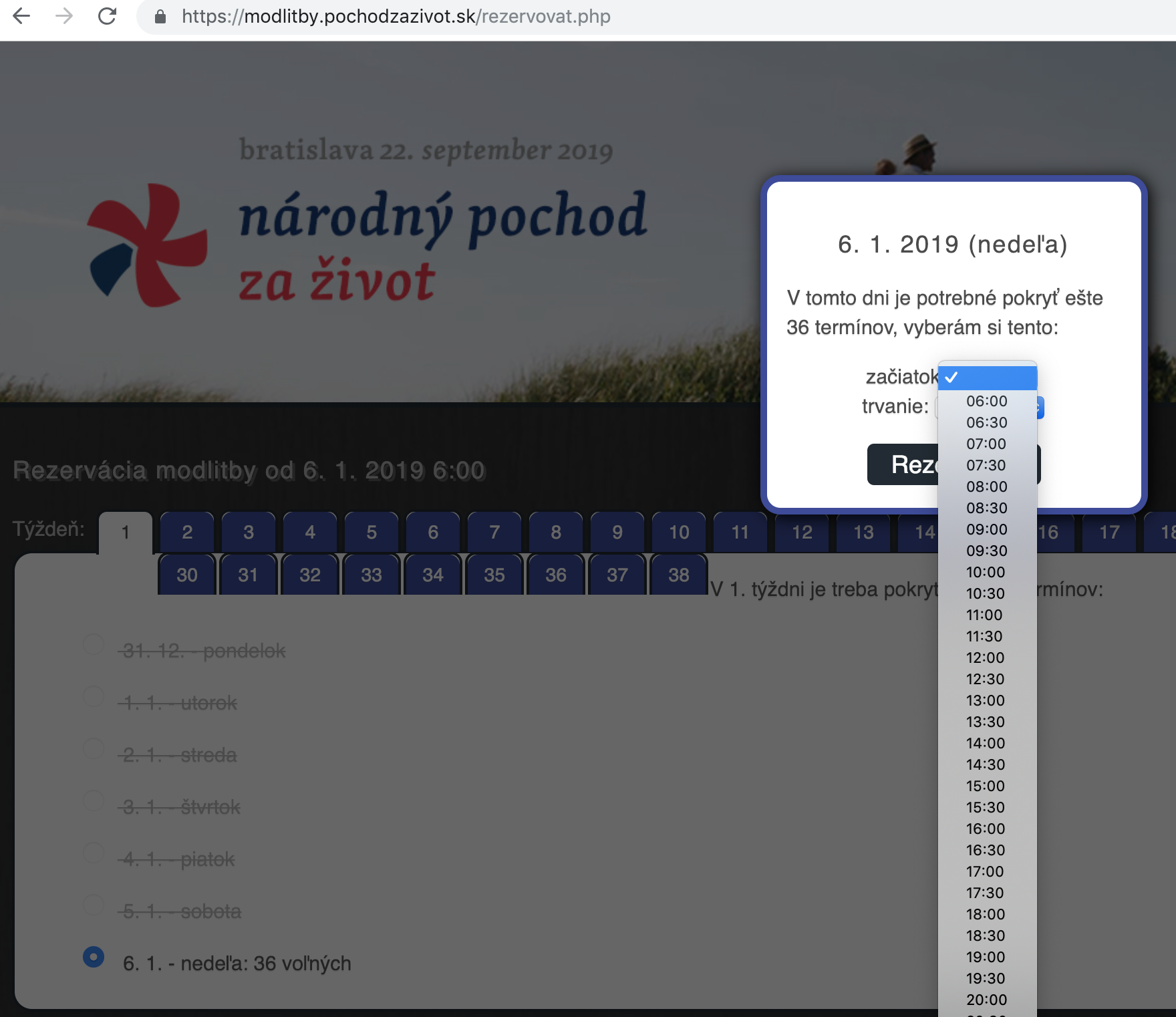The height and width of the screenshot is (1017, 1176).
Task: Click the red pinwheel logo
Action: pos(148,245)
